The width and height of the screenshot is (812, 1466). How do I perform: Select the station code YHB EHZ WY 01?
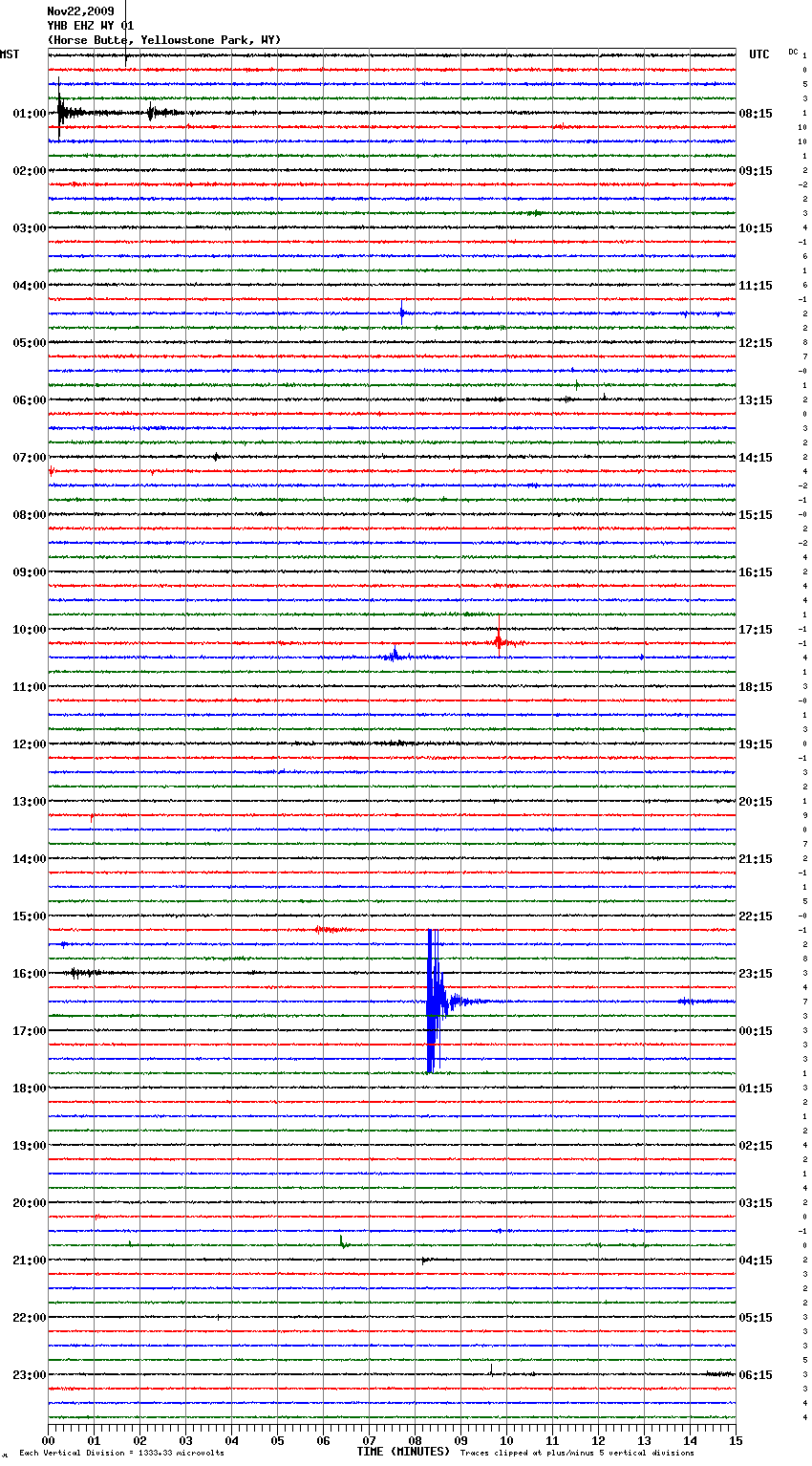[91, 26]
